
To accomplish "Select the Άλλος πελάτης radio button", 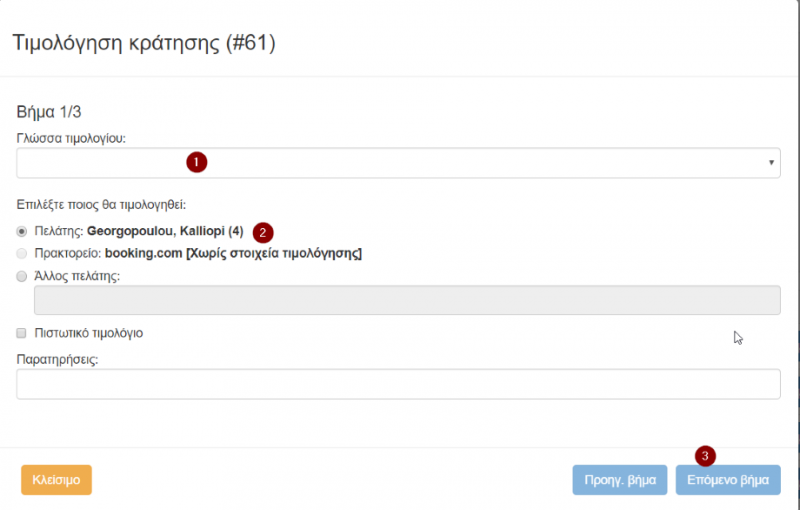I will [23, 277].
